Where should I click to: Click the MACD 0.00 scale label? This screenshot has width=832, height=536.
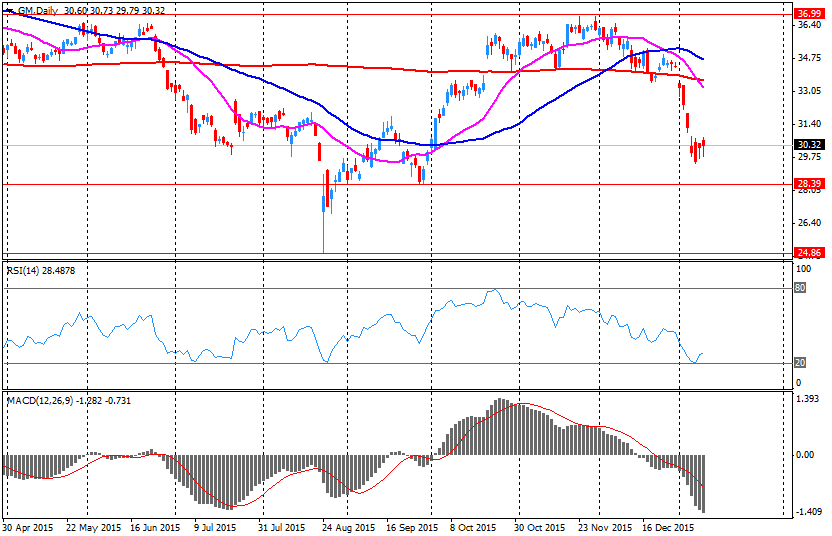805,455
